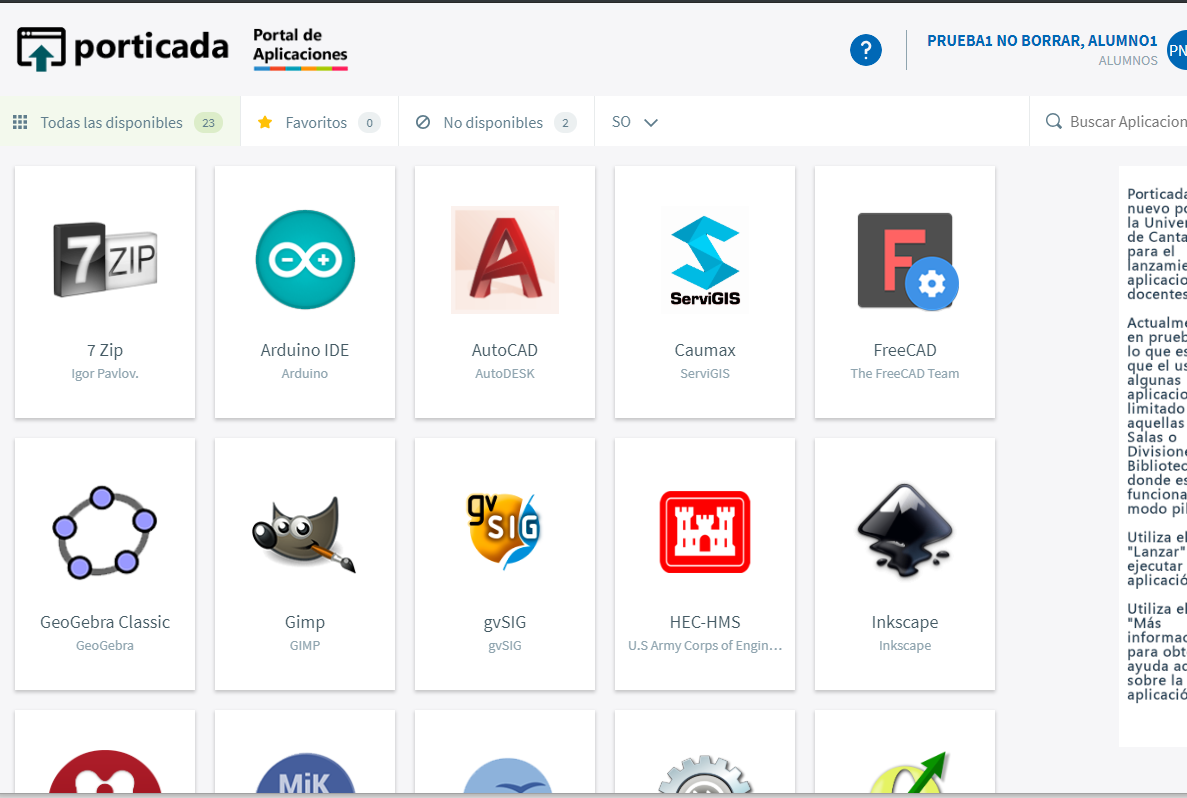This screenshot has width=1187, height=798.
Task: Click the PRUEBA1 NO BORRAR, ALUMNO1 username
Action: [1042, 41]
